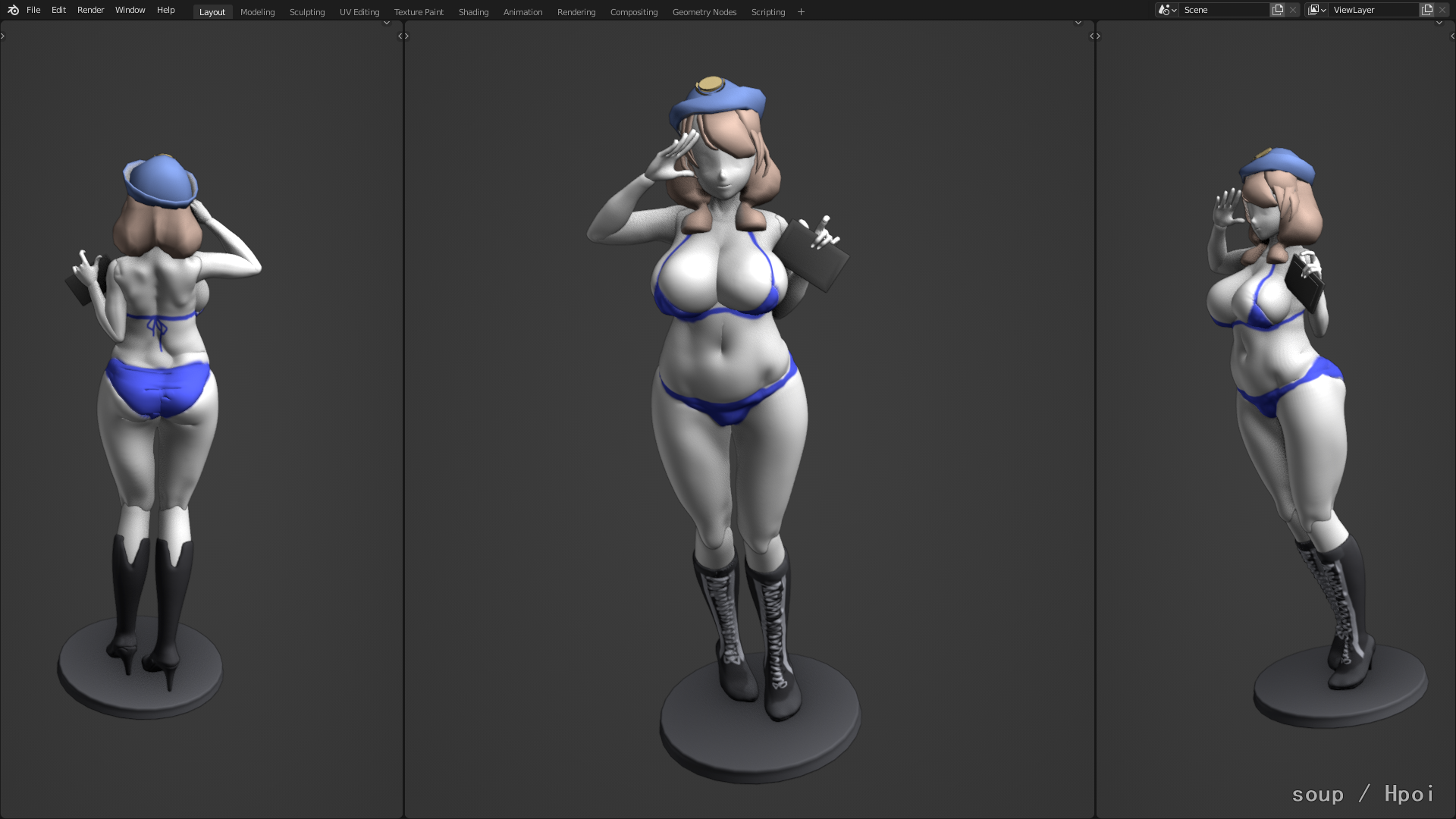Screen dimensions: 1456x819
Task: Click the Scene name field
Action: click(1222, 10)
